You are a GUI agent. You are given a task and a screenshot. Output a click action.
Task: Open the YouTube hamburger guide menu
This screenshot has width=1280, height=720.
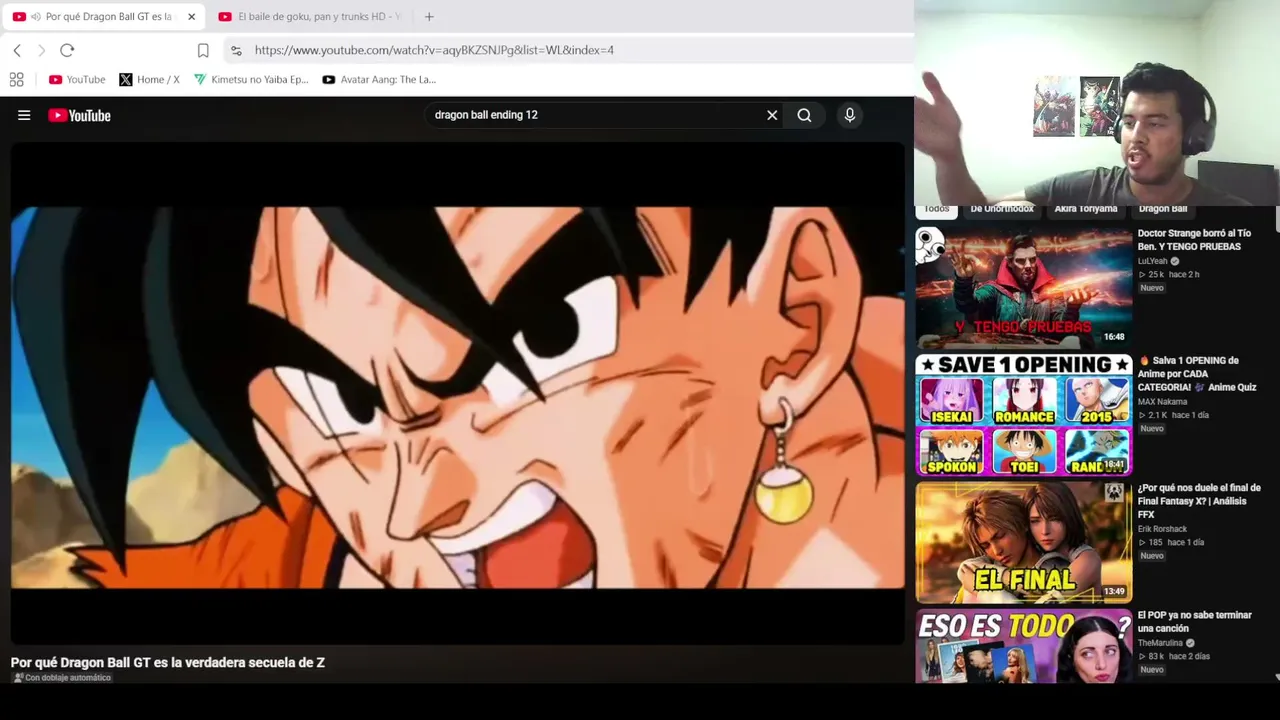pos(24,115)
